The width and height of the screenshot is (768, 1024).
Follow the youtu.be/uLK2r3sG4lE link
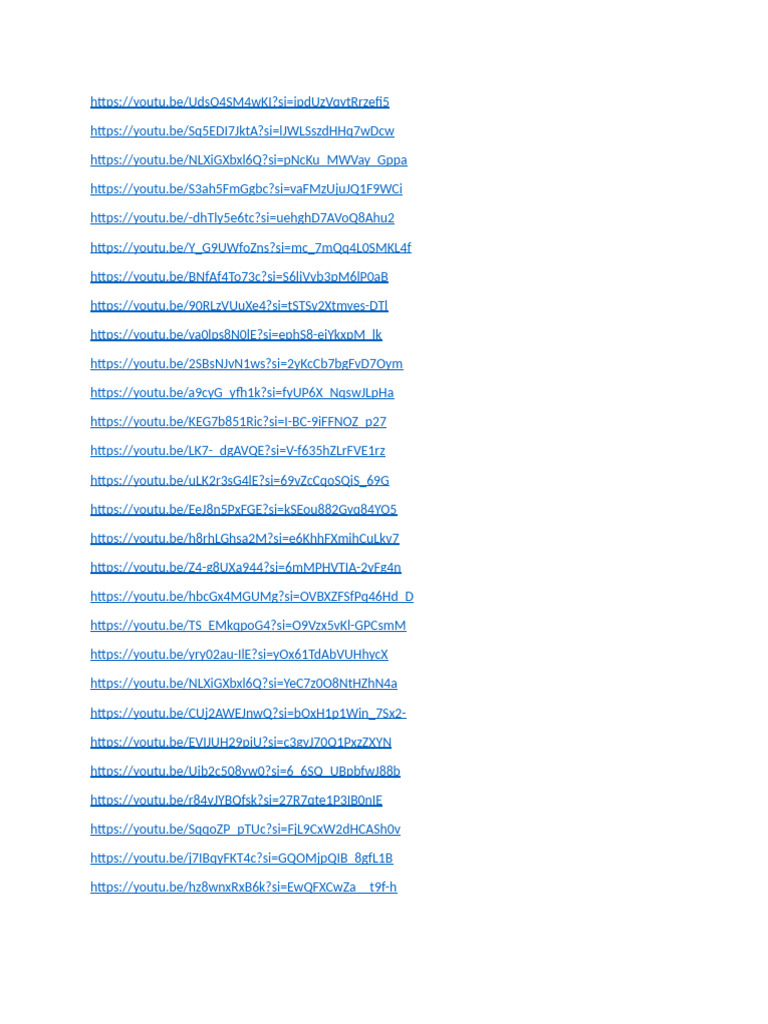point(240,480)
